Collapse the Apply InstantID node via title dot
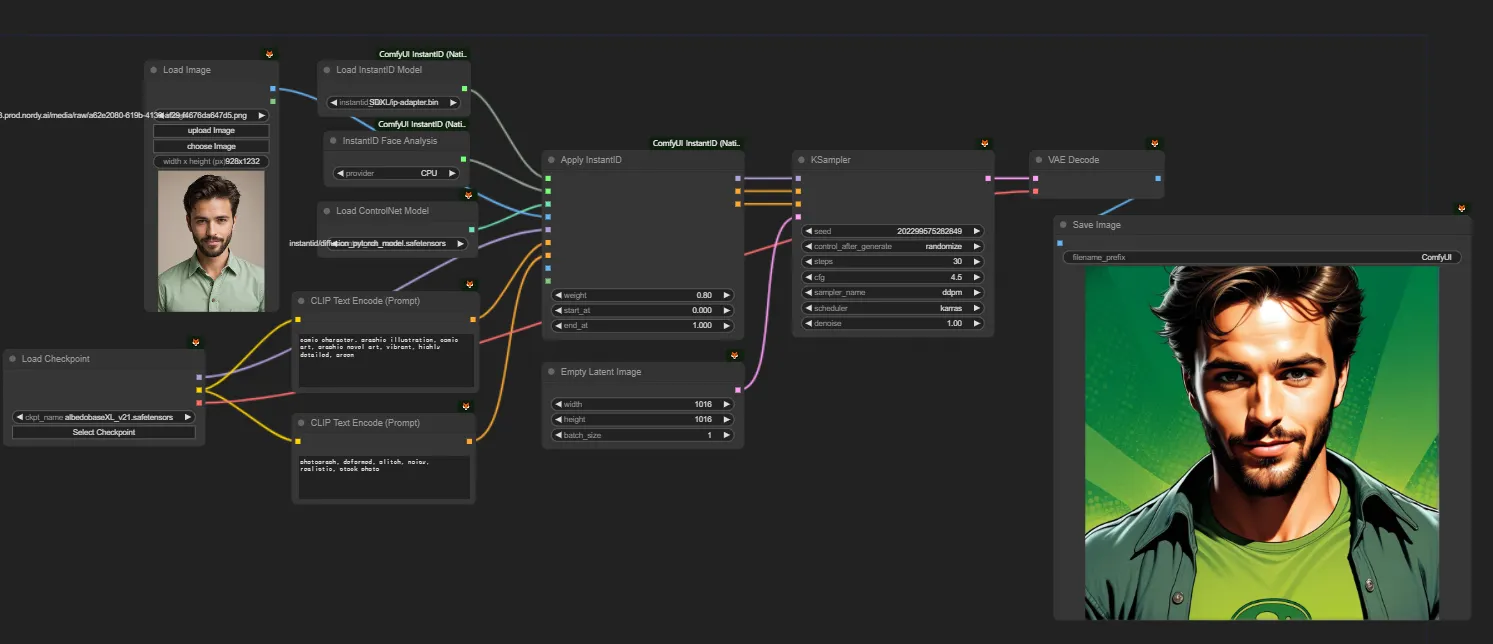 point(552,160)
